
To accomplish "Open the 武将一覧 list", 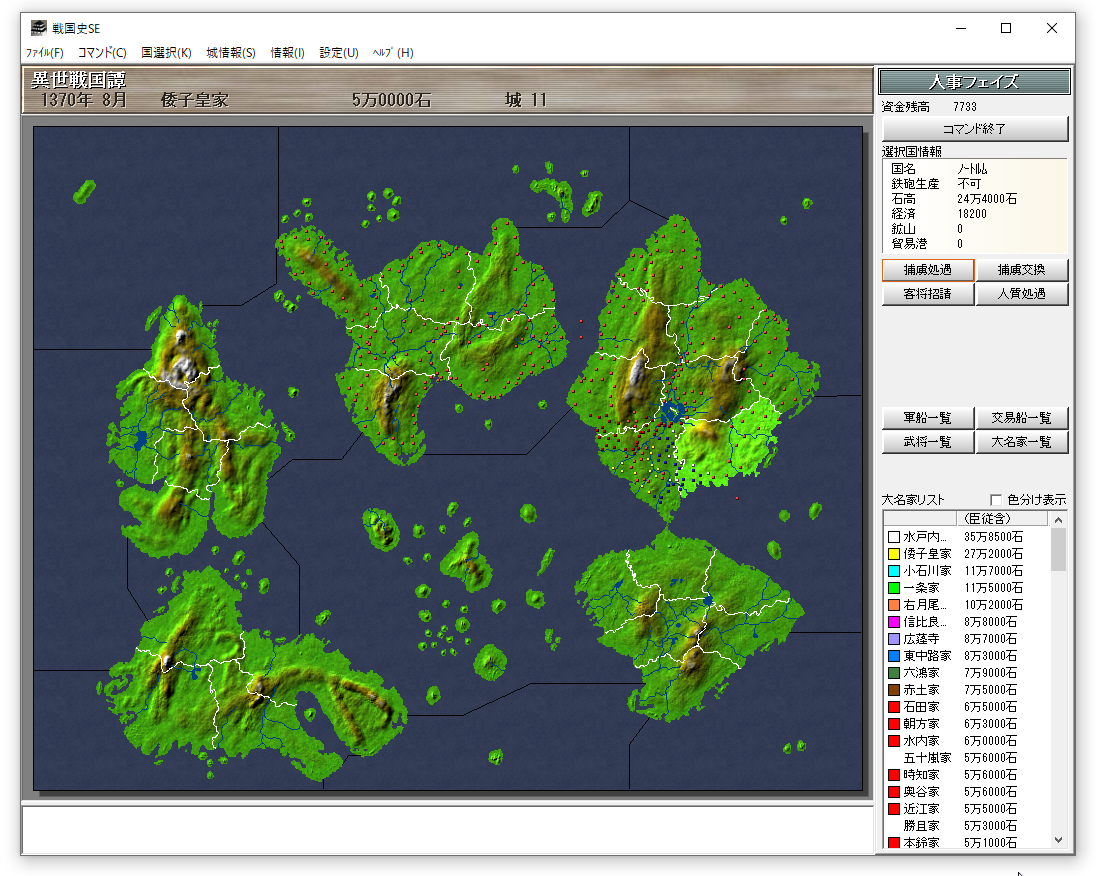I will point(927,442).
